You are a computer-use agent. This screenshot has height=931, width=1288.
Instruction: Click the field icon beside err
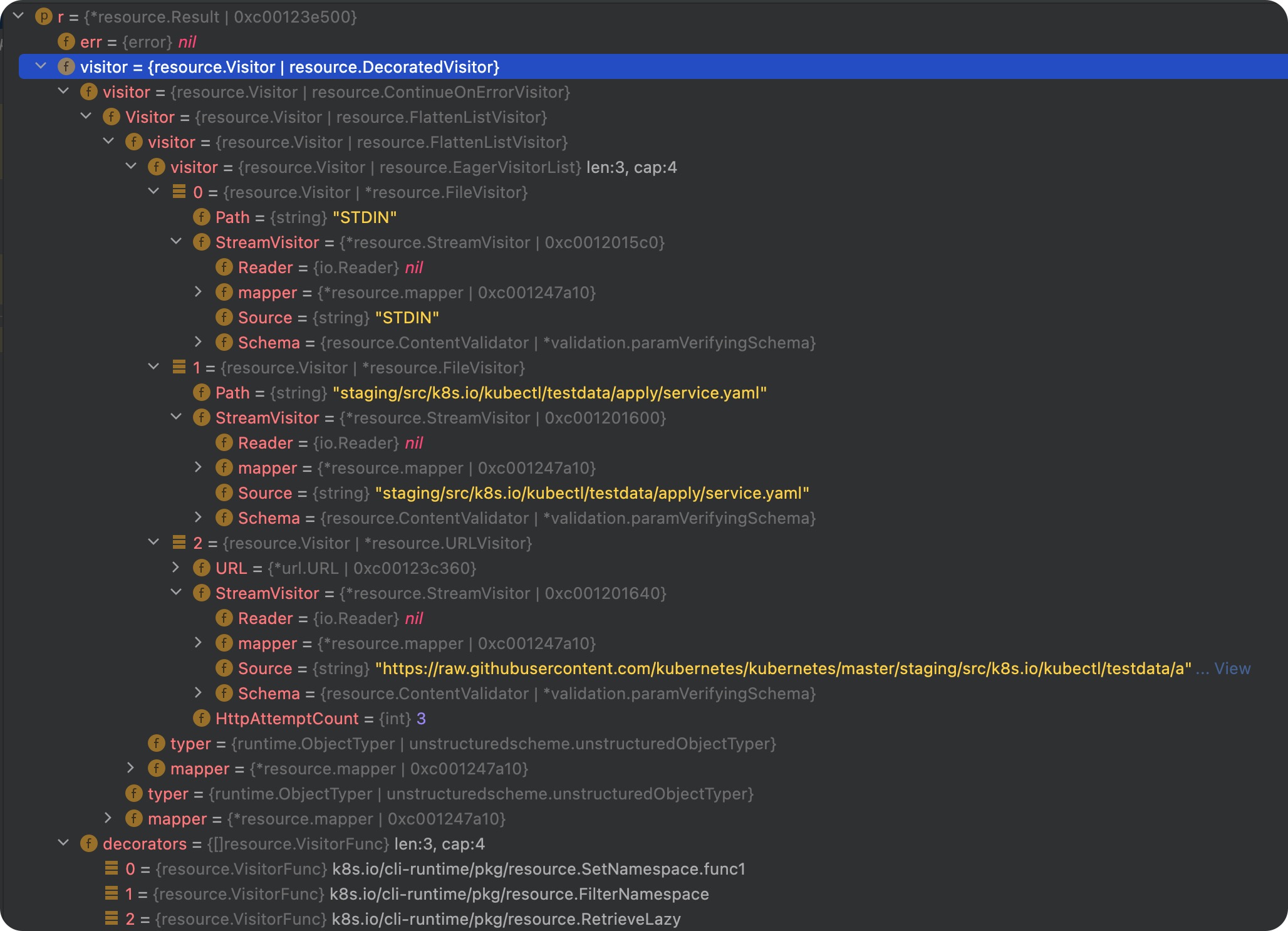pyautogui.click(x=66, y=42)
